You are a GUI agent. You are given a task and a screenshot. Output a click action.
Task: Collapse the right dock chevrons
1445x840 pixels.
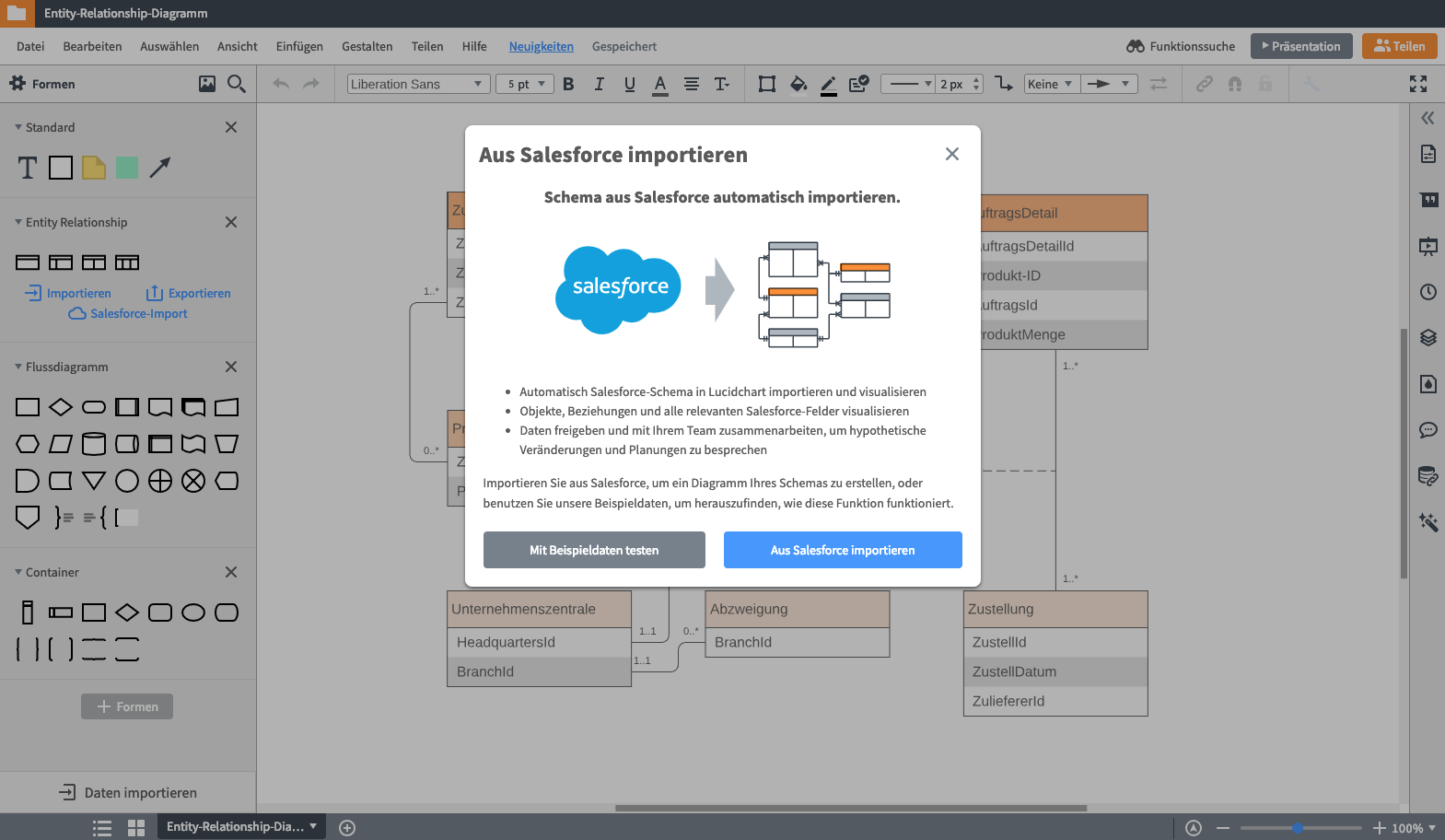click(x=1428, y=118)
